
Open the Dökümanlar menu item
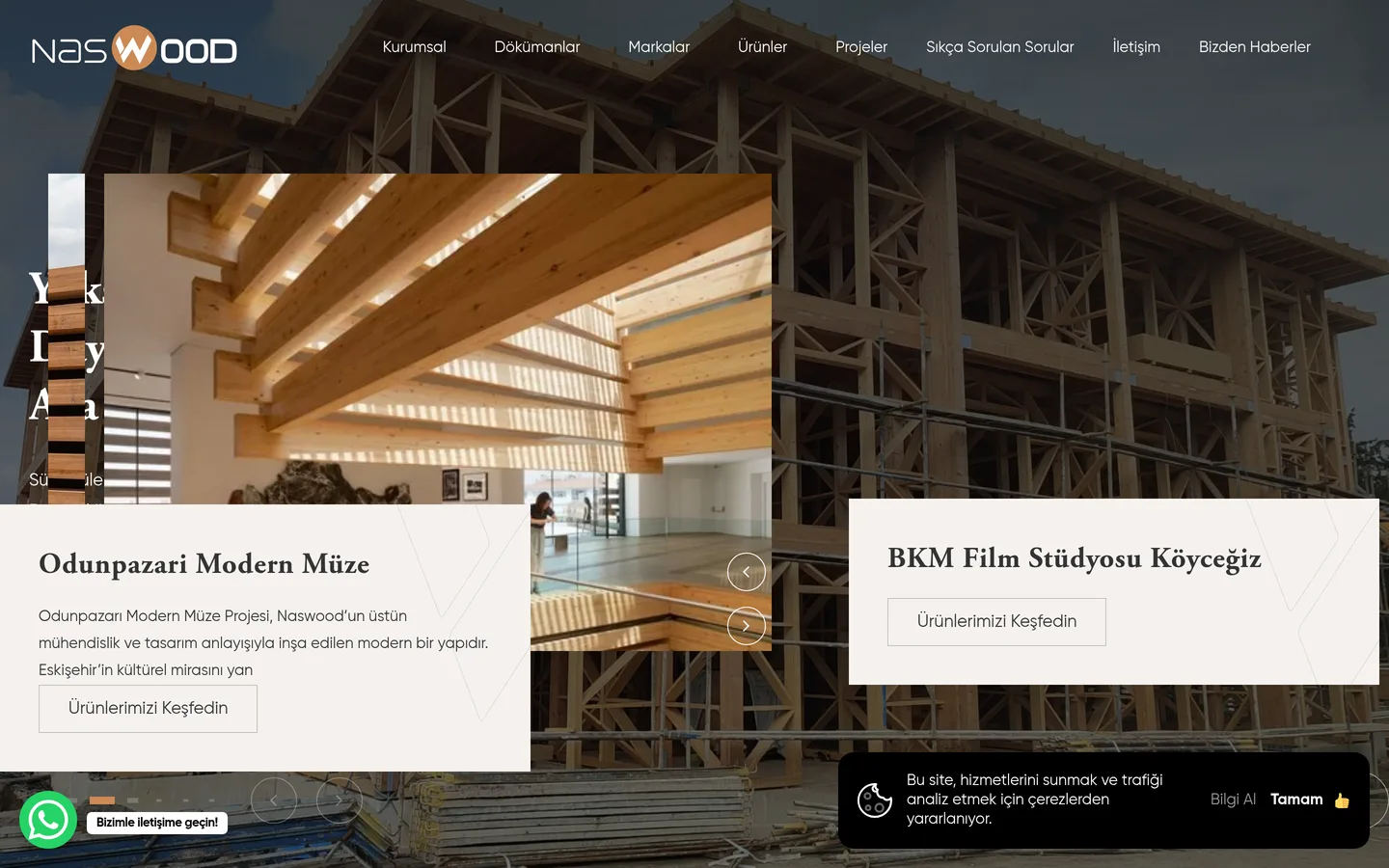point(537,46)
